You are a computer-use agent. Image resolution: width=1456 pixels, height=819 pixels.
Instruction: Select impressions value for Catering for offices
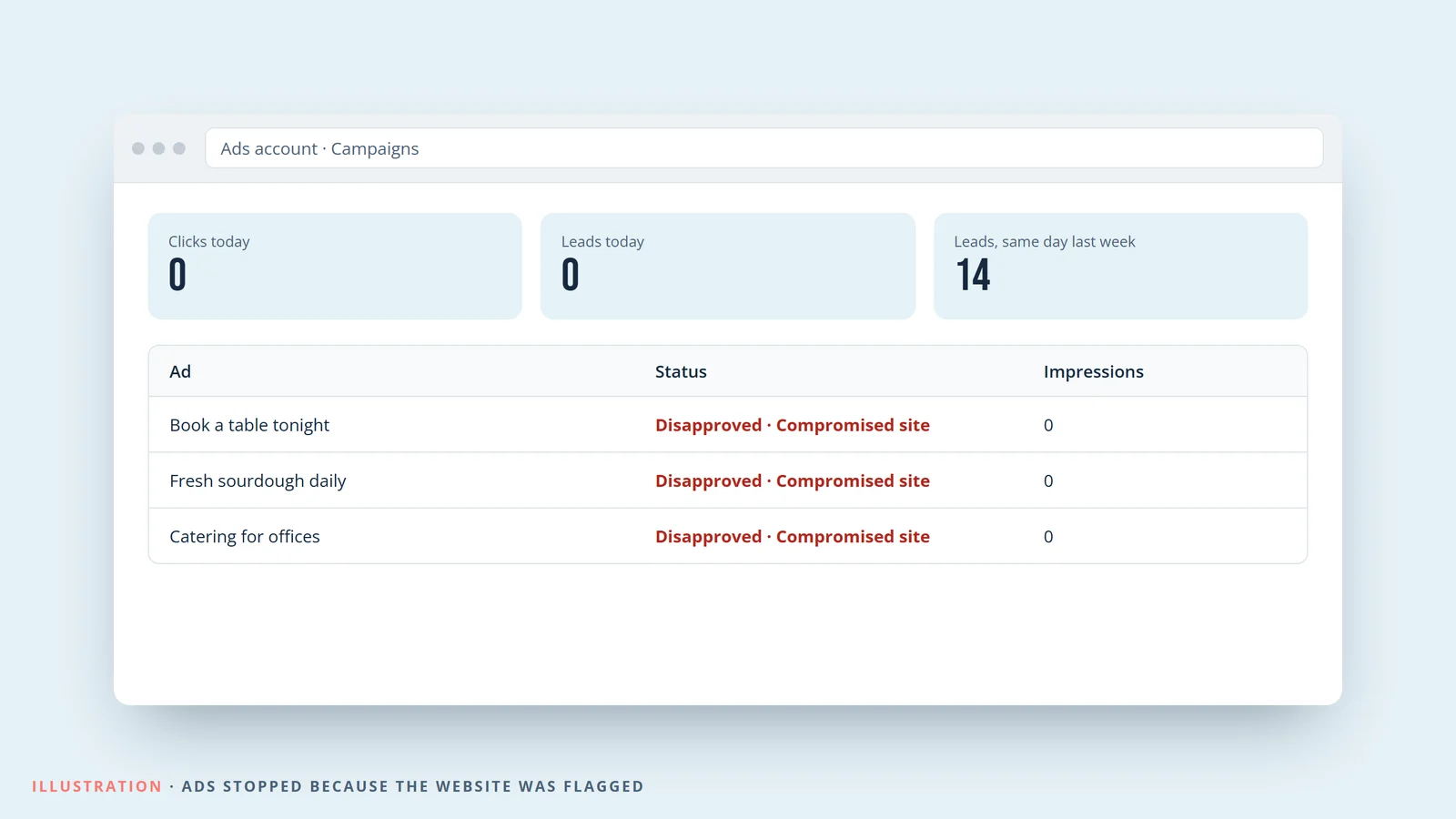tap(1048, 536)
